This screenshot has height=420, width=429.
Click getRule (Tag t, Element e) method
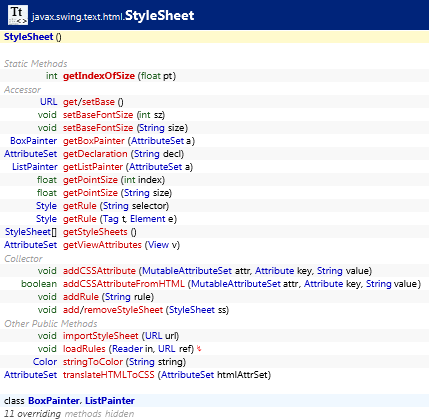[80, 219]
